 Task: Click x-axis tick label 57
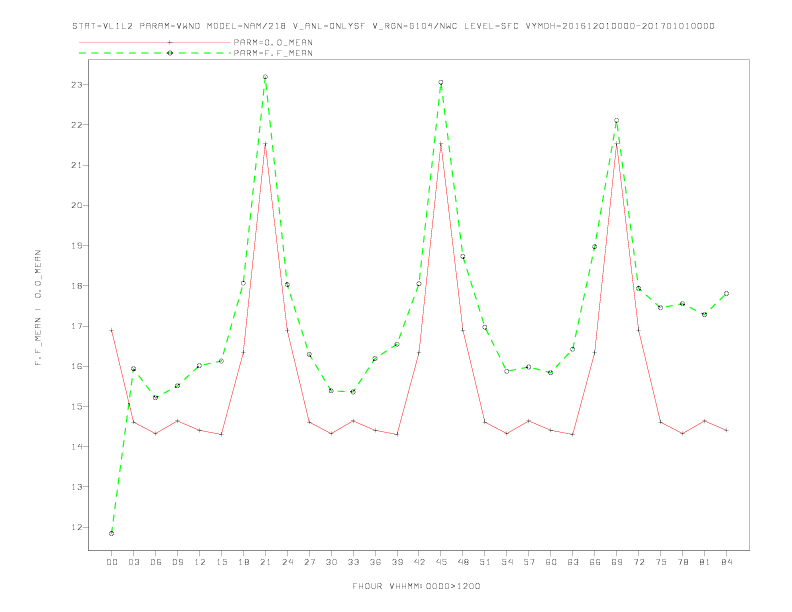529,562
